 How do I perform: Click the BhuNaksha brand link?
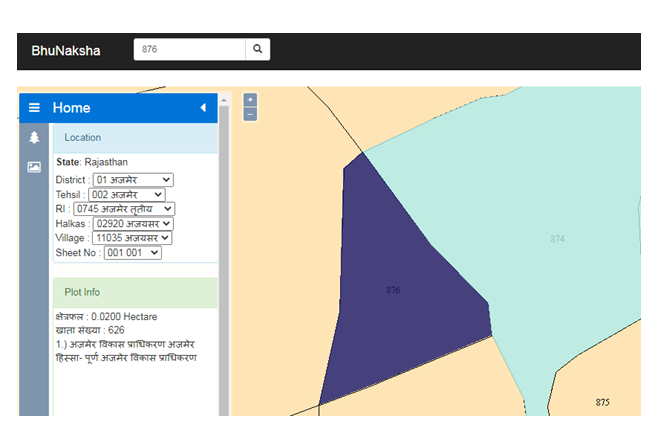66,50
